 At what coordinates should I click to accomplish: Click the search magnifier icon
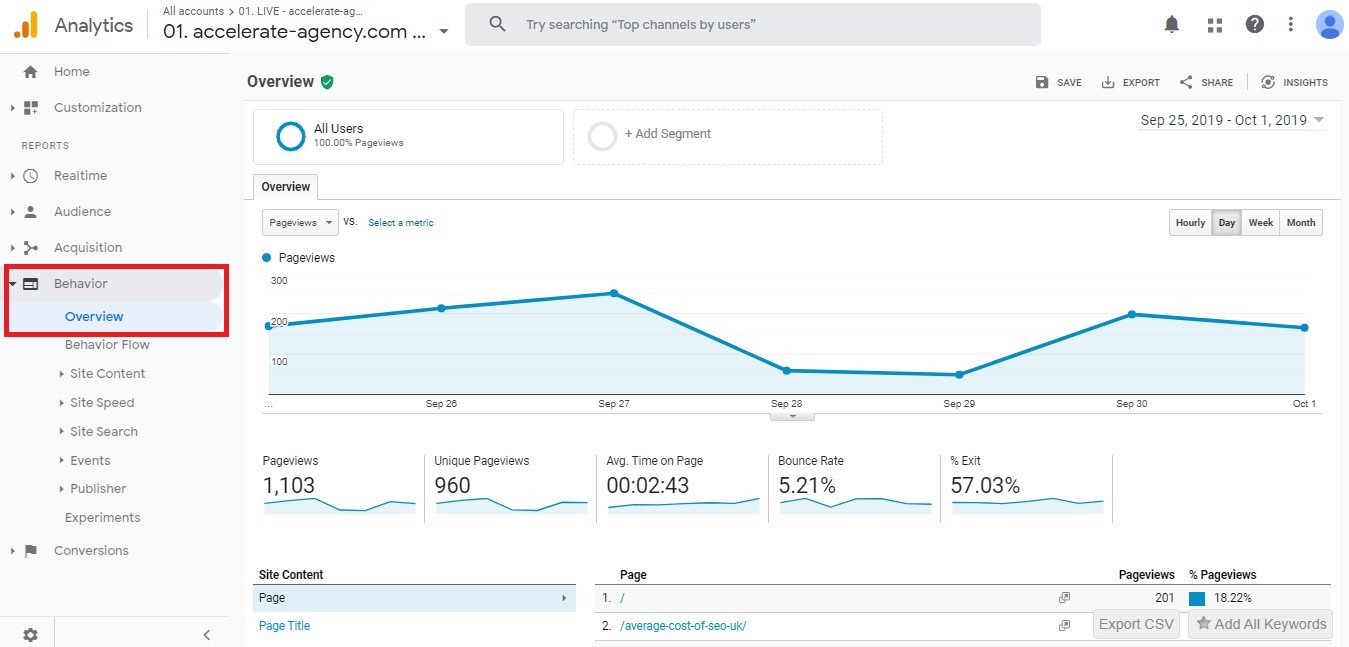click(x=497, y=24)
